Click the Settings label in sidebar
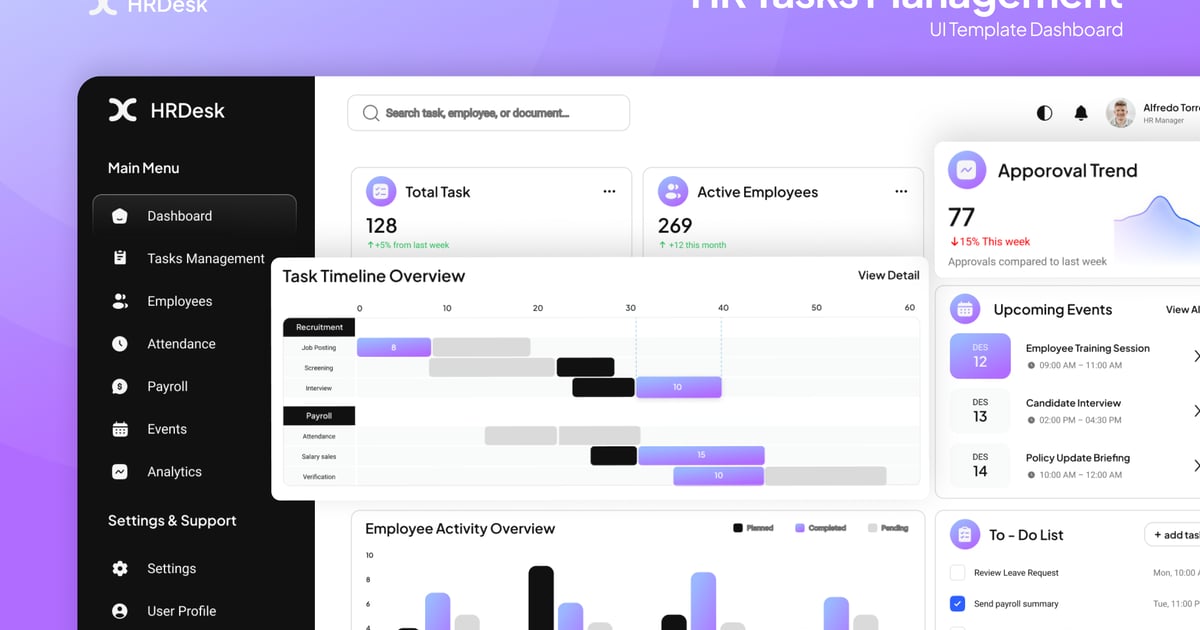 point(172,568)
